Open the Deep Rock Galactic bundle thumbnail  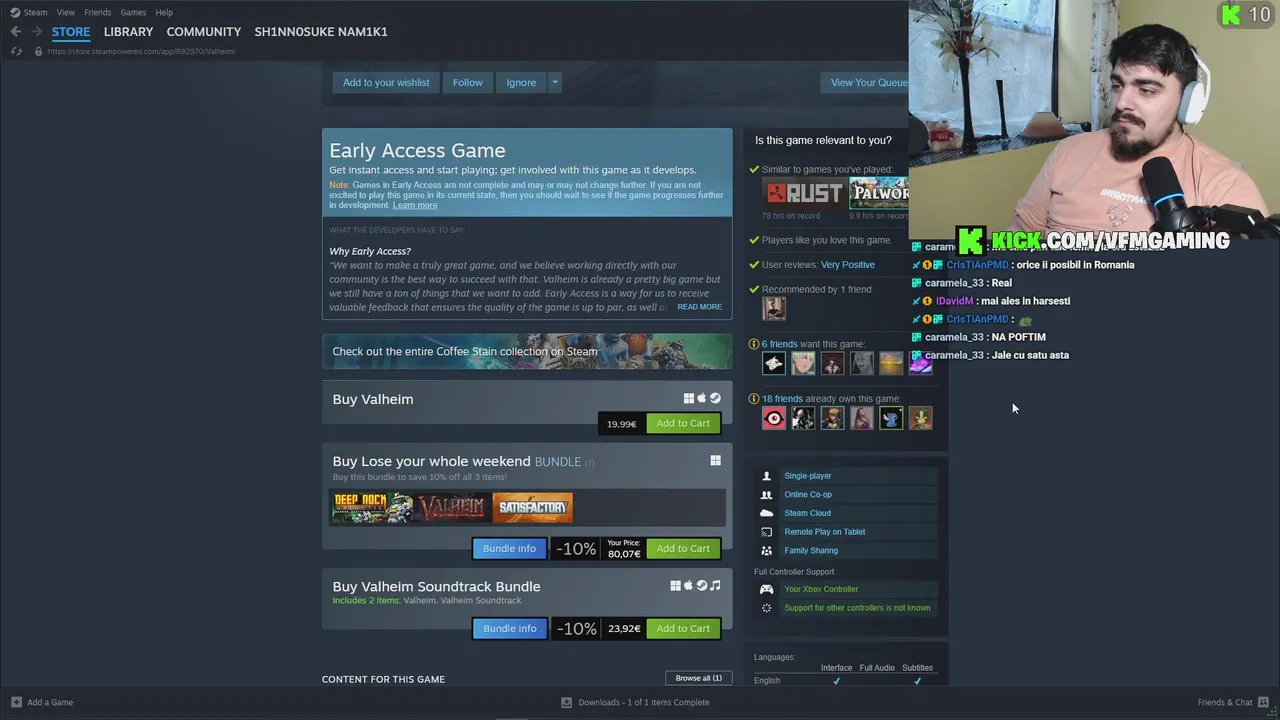point(372,507)
